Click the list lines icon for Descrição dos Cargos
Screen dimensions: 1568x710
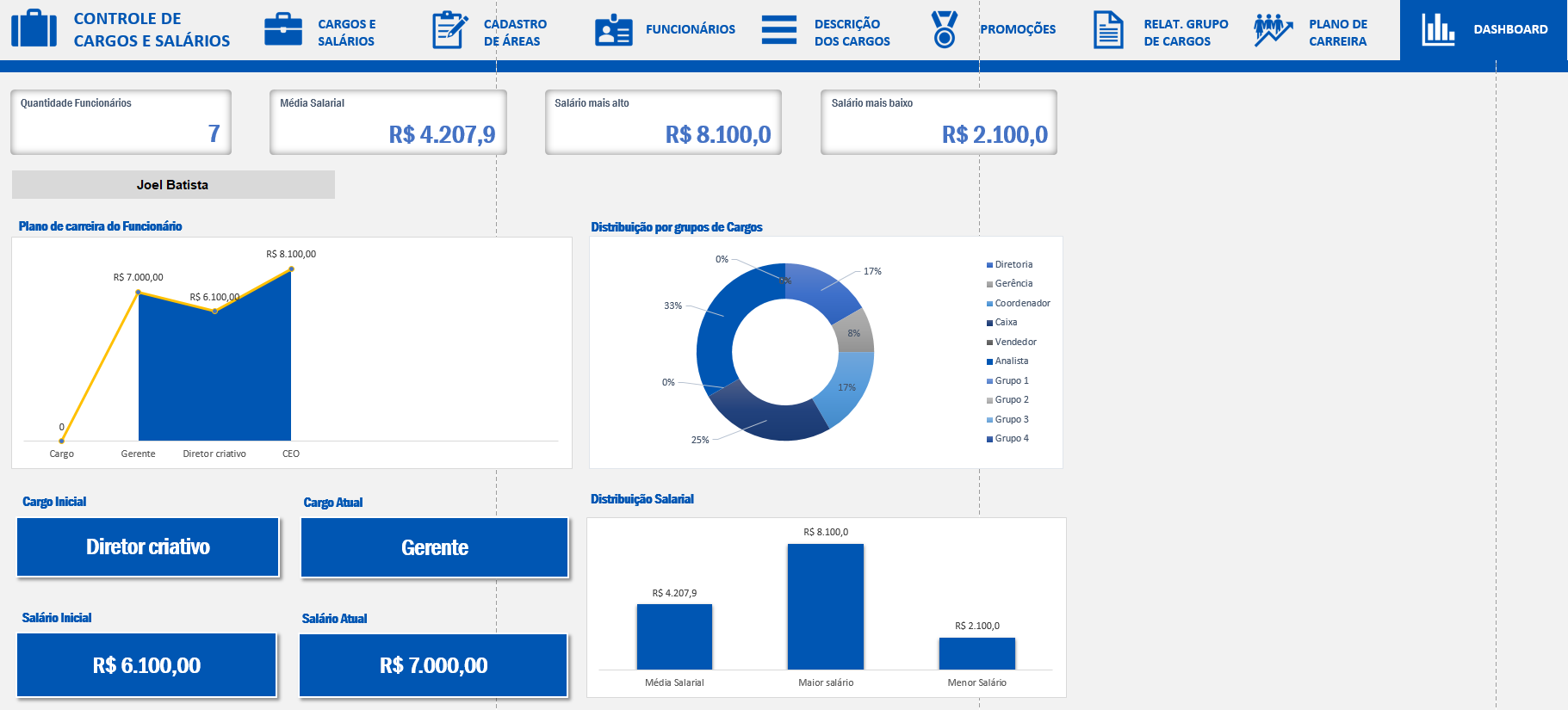778,29
